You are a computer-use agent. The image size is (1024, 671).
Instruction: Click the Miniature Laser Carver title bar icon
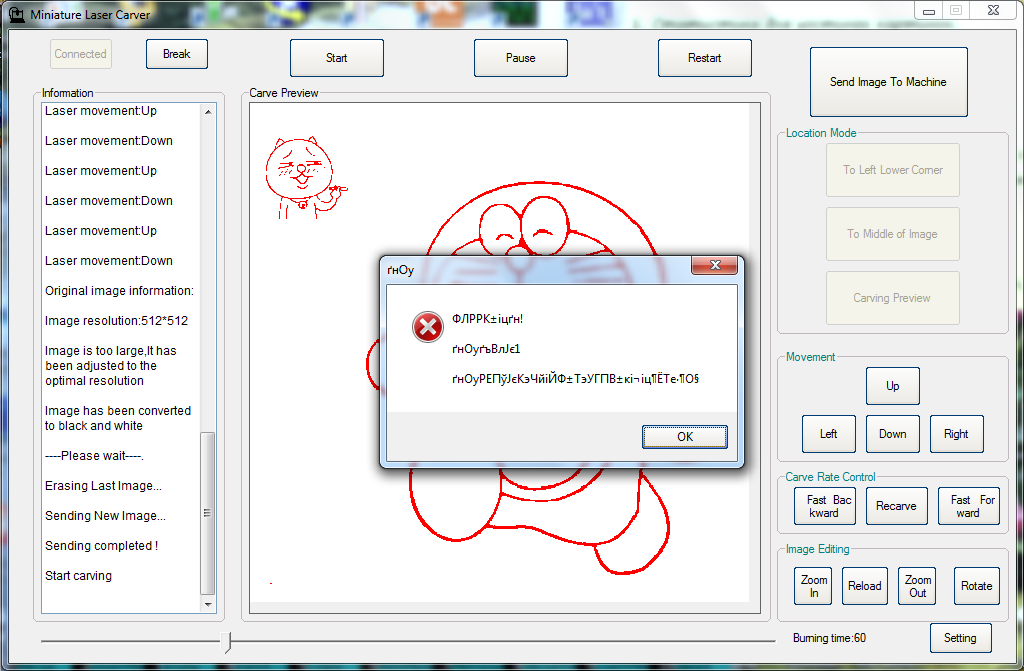[17, 13]
